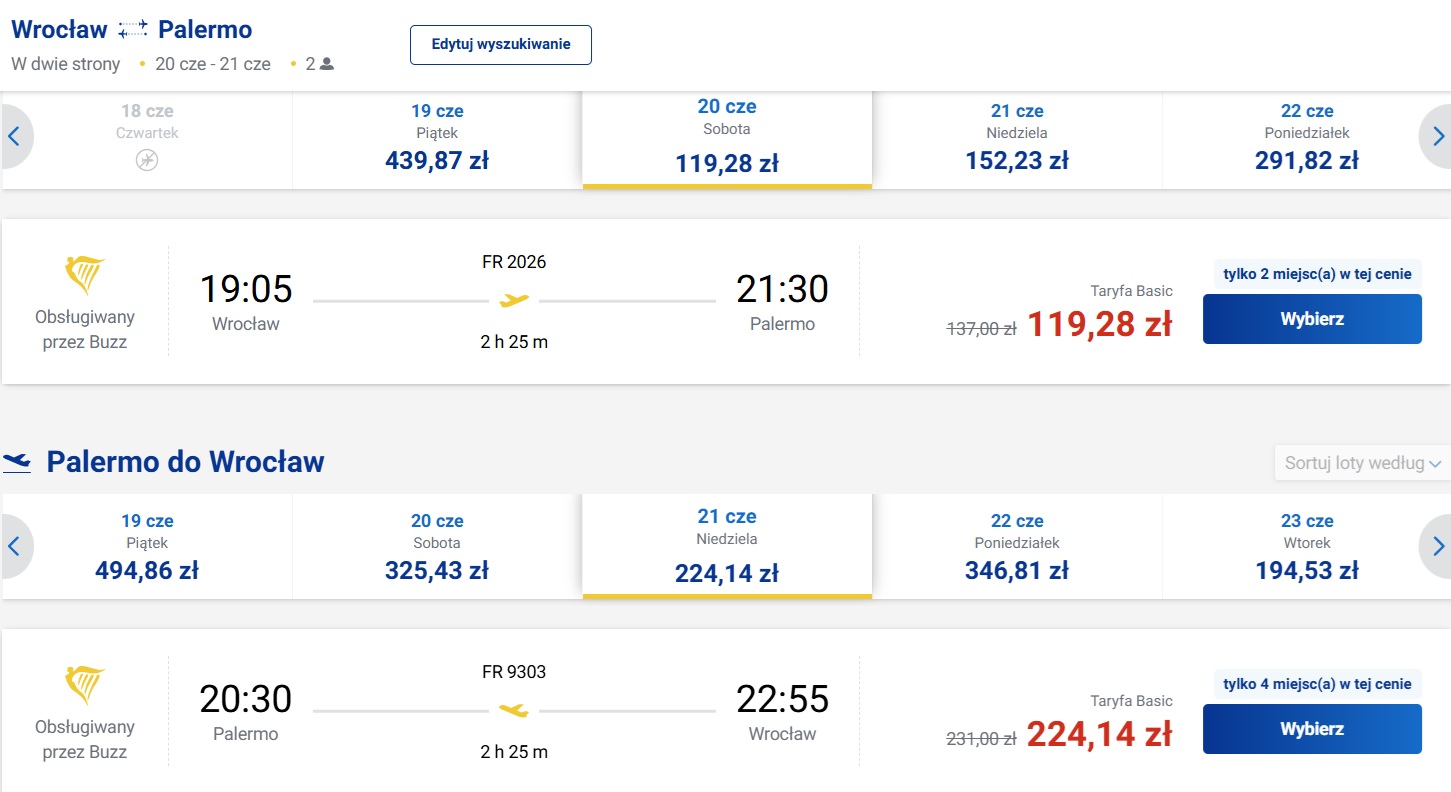
Task: Show earlier outbound dates with left arrow
Action: tap(15, 136)
